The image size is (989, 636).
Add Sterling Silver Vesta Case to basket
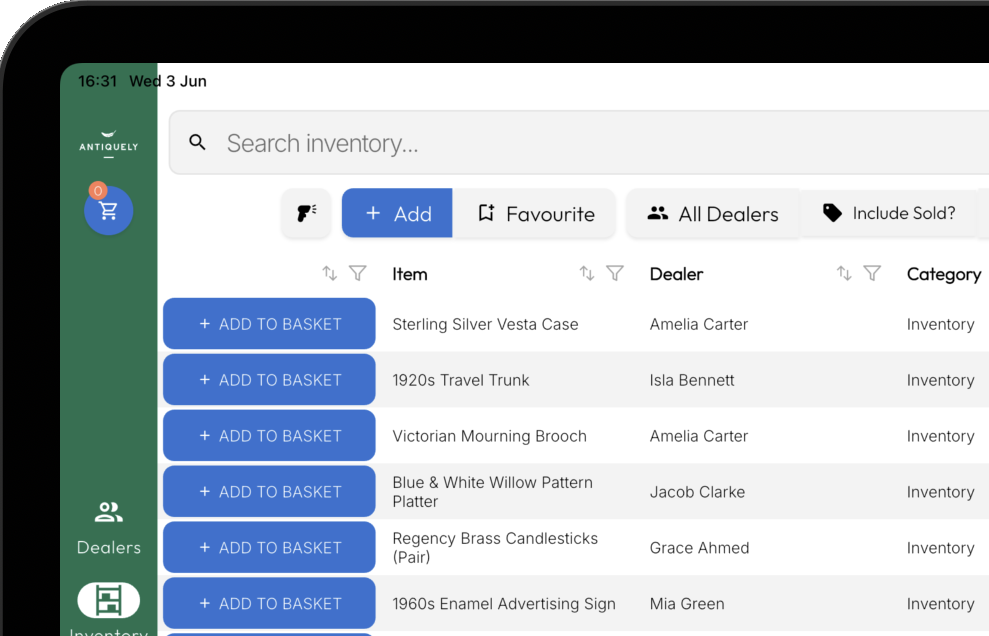pos(269,324)
